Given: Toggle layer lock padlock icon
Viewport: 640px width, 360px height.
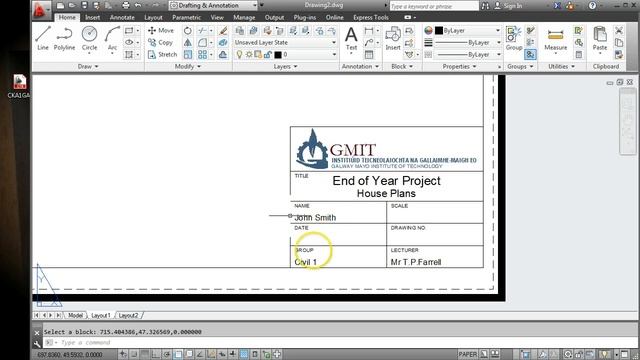Looking at the screenshot, I should [x=268, y=54].
